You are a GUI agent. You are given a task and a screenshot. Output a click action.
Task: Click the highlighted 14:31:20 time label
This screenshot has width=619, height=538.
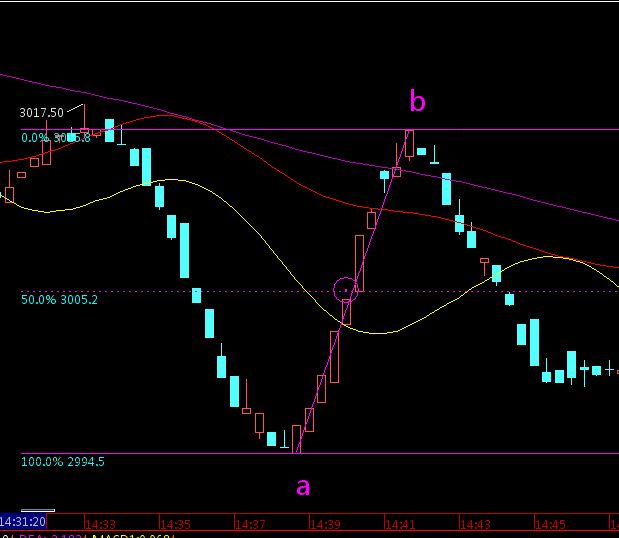[23, 522]
